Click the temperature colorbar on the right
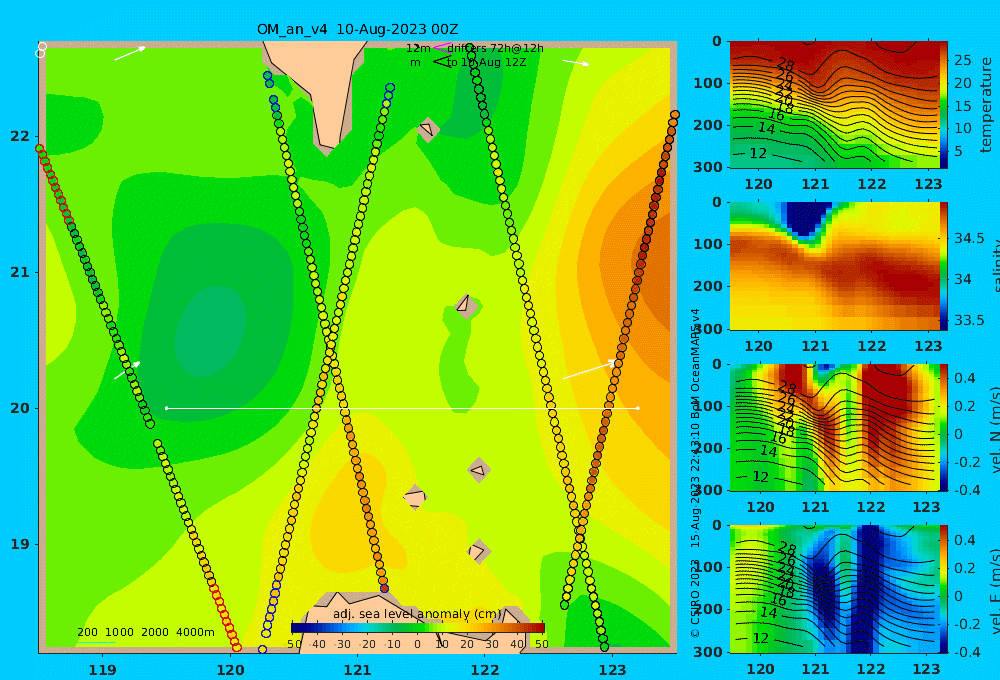Image resolution: width=1000 pixels, height=680 pixels. coord(944,105)
